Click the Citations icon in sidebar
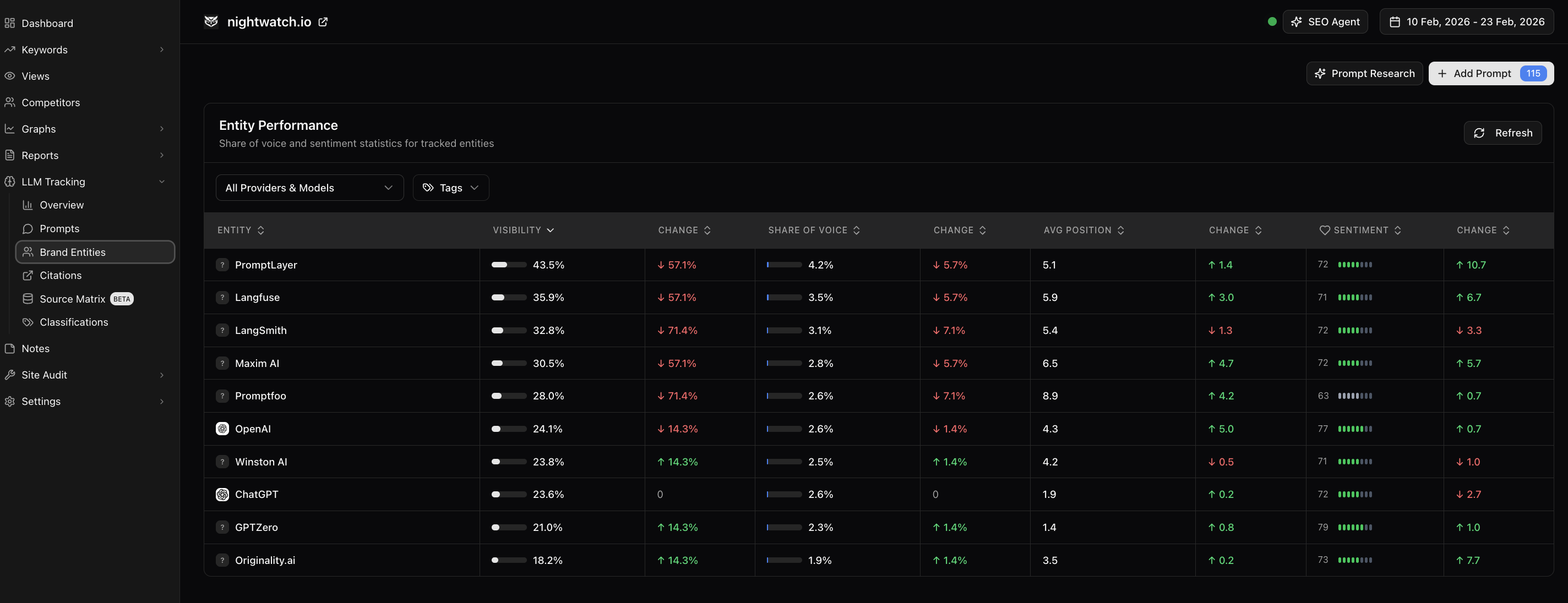 pos(28,275)
